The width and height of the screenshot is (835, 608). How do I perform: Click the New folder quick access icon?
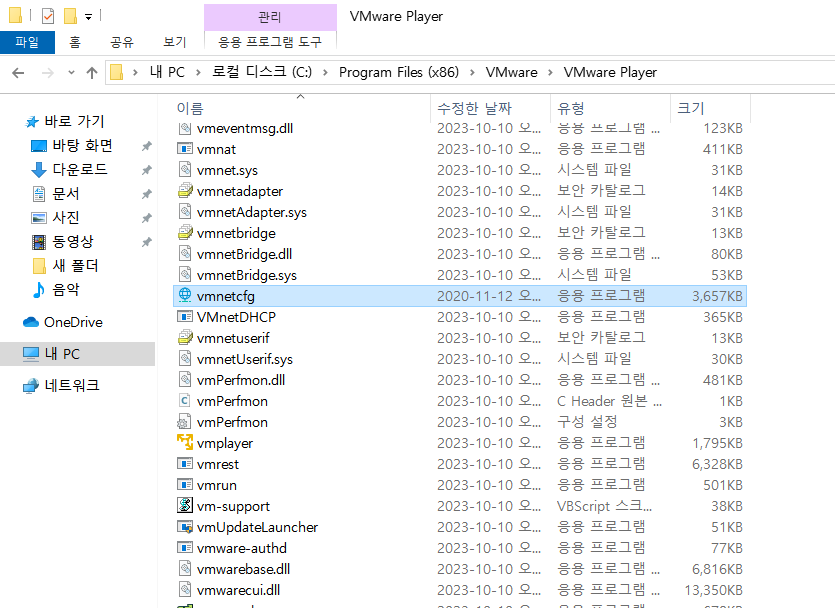(x=70, y=16)
